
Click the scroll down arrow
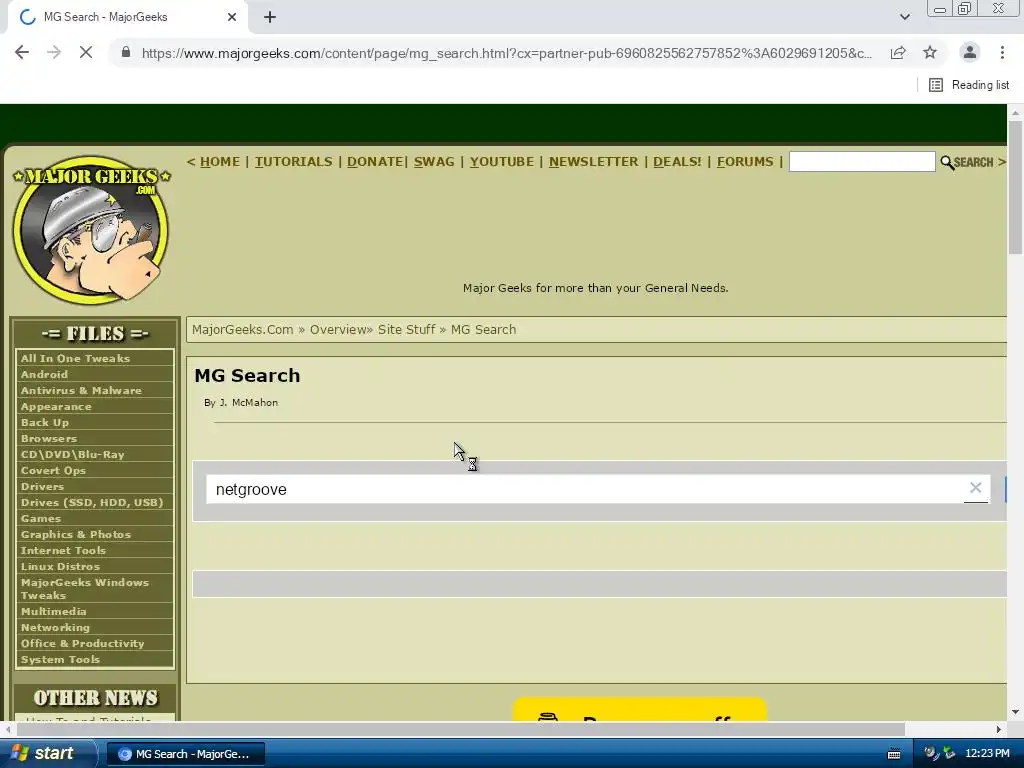click(x=1015, y=712)
